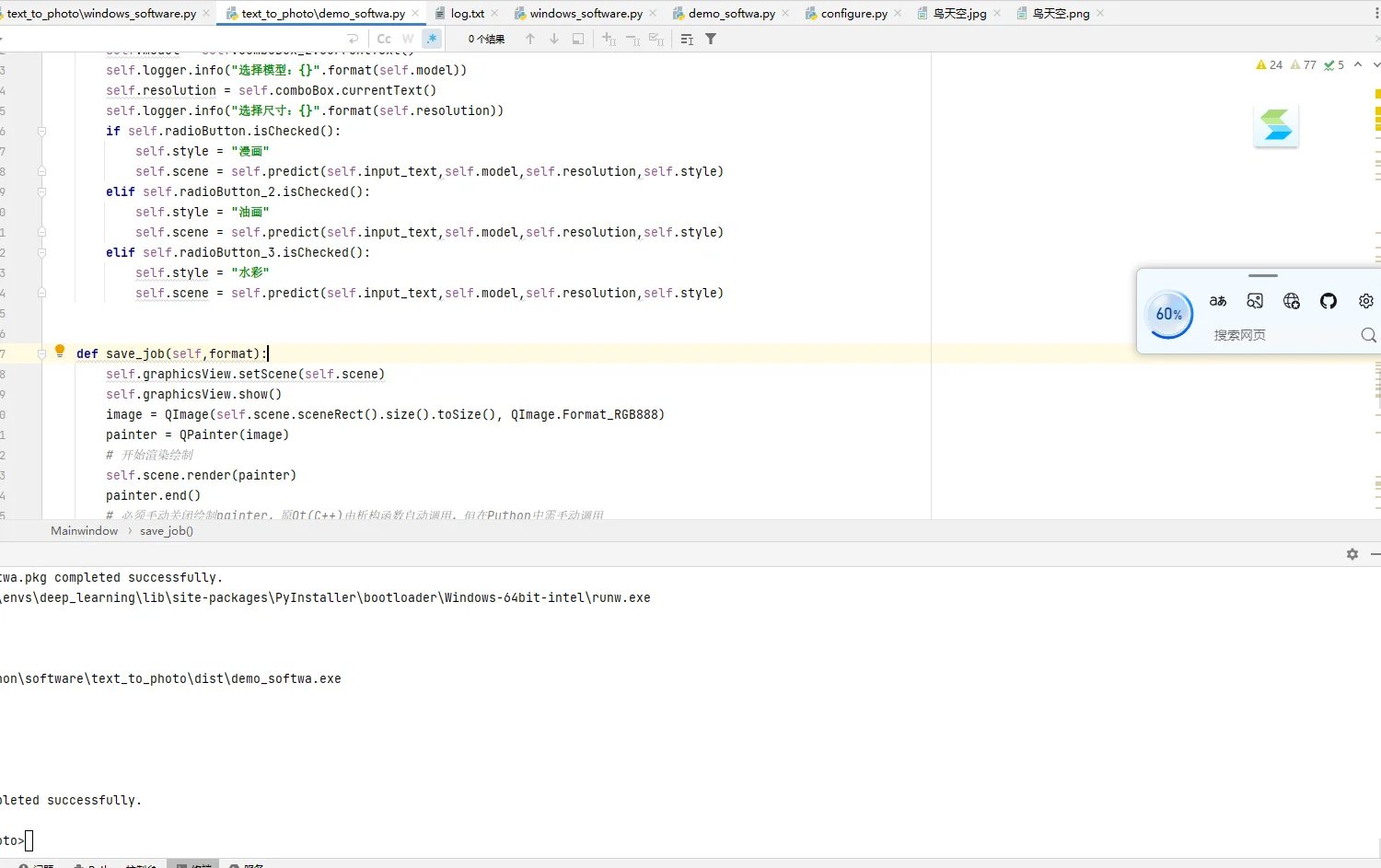Toggle match case (Cc) in find bar

384,39
